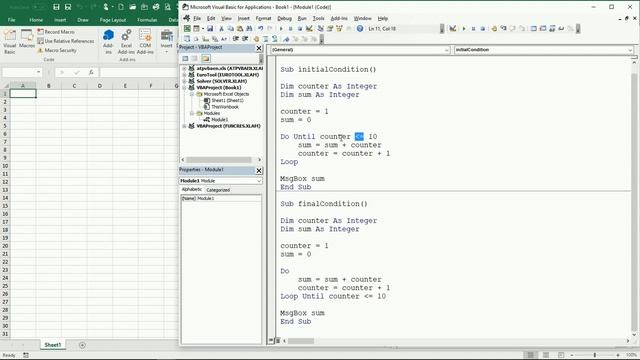Select Sheet1 (Sheet1) in project tree
Viewport: 640px width, 360px height.
[x=227, y=100]
